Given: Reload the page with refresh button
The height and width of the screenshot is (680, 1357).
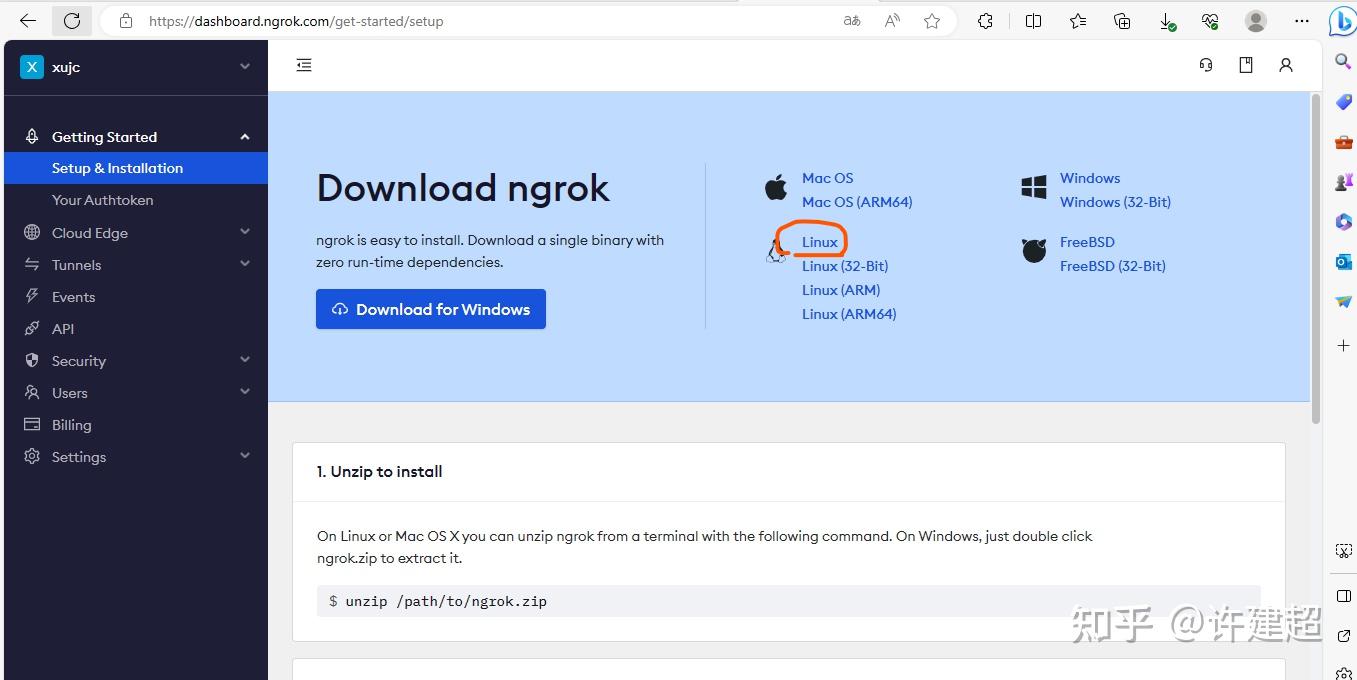Looking at the screenshot, I should point(72,20).
